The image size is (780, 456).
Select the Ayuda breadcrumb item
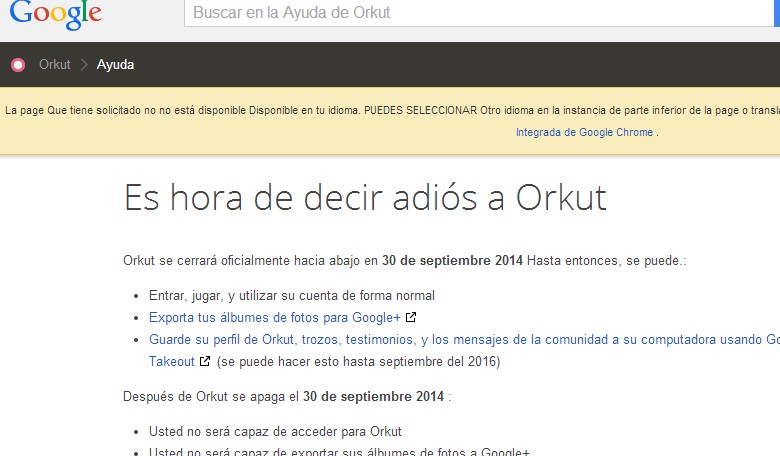point(115,65)
